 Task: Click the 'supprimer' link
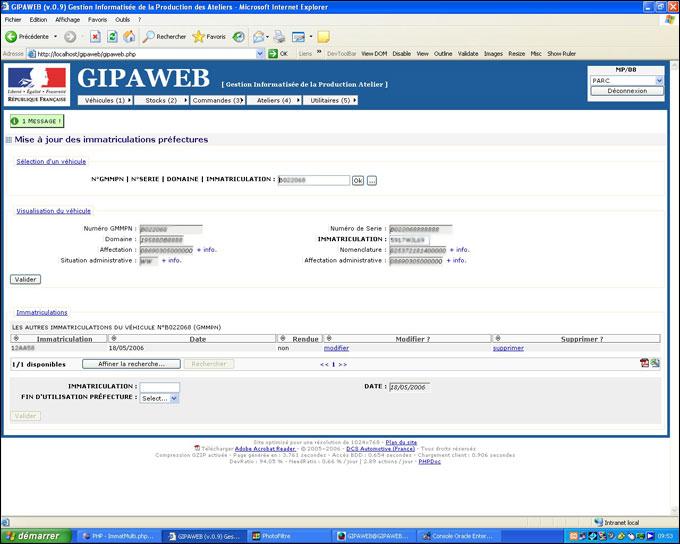pyautogui.click(x=508, y=348)
